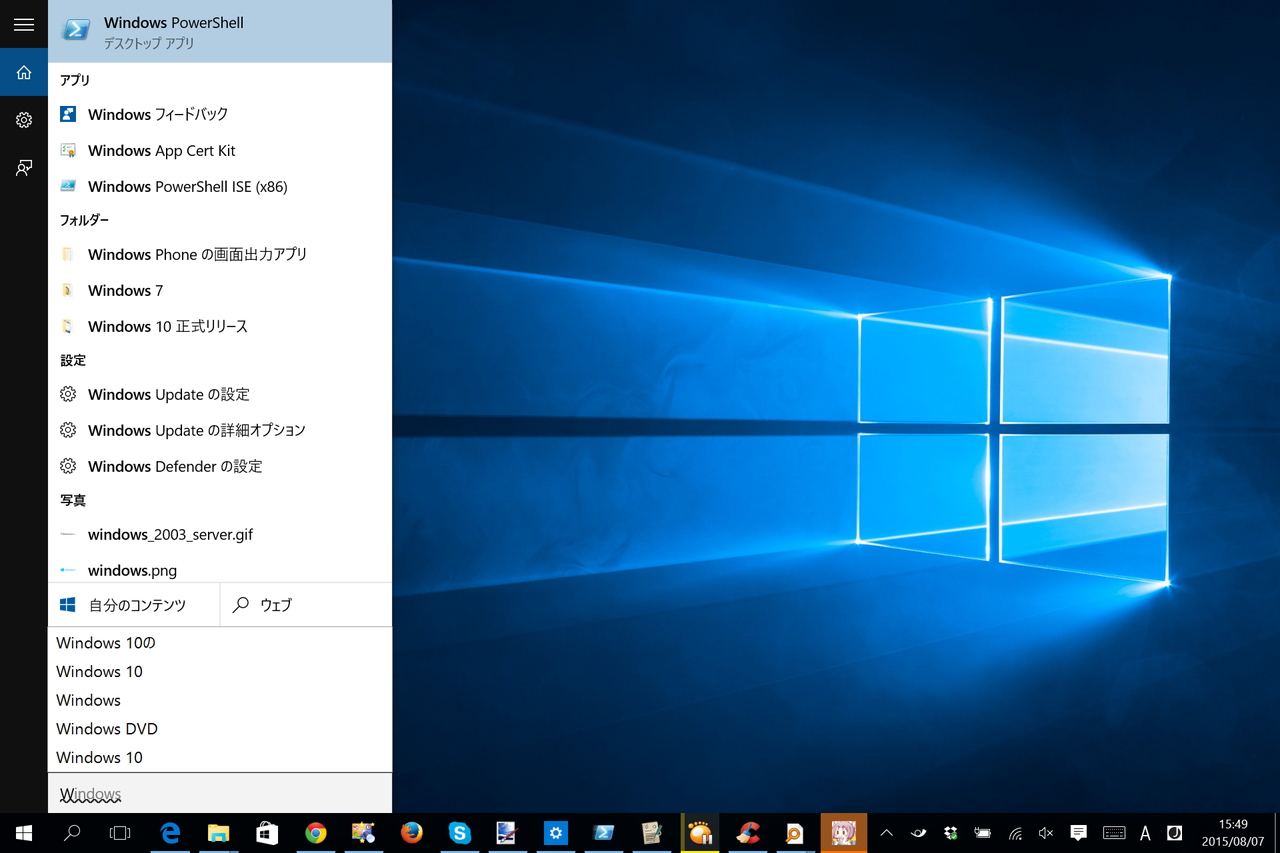Switch to the 自分のコンテンツ tab
The width and height of the screenshot is (1280, 853).
pos(133,604)
